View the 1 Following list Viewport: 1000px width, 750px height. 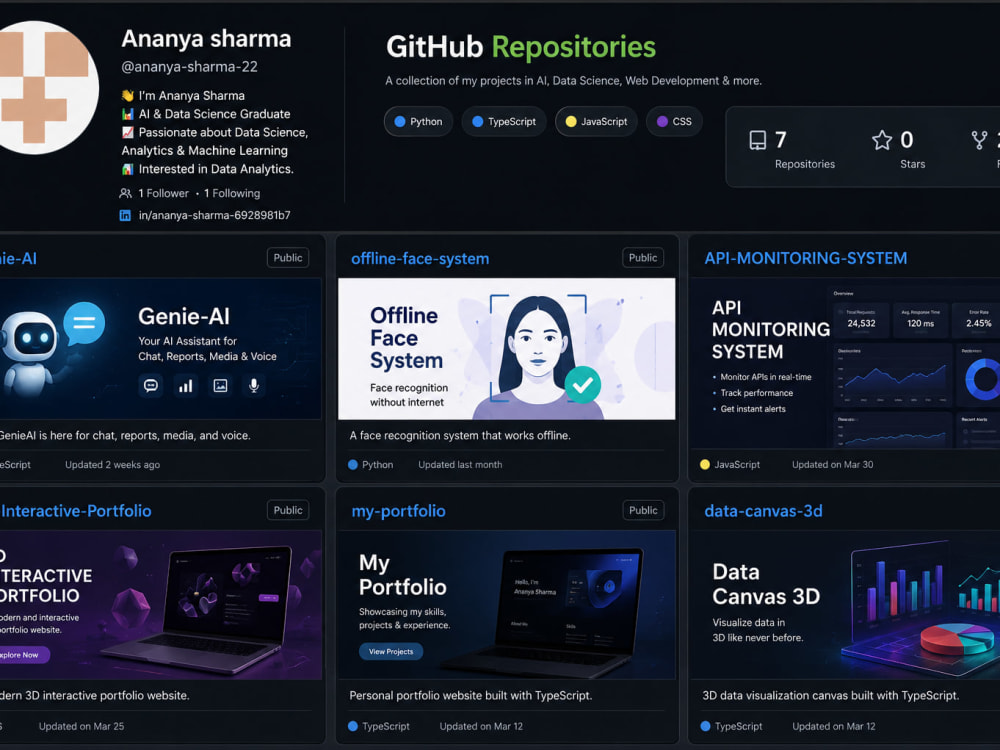[x=232, y=193]
